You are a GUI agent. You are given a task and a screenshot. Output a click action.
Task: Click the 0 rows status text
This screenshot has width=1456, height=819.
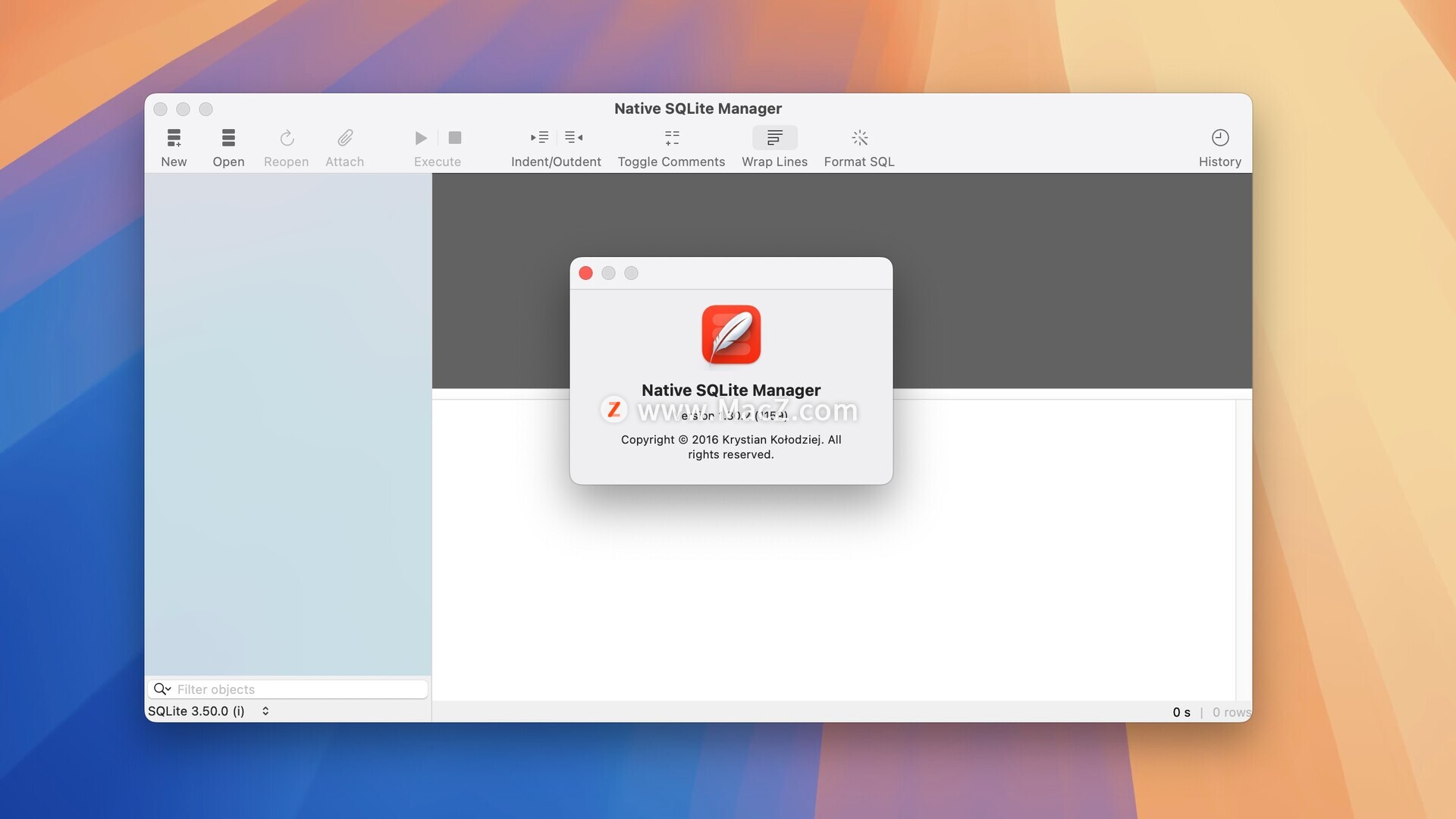point(1231,712)
